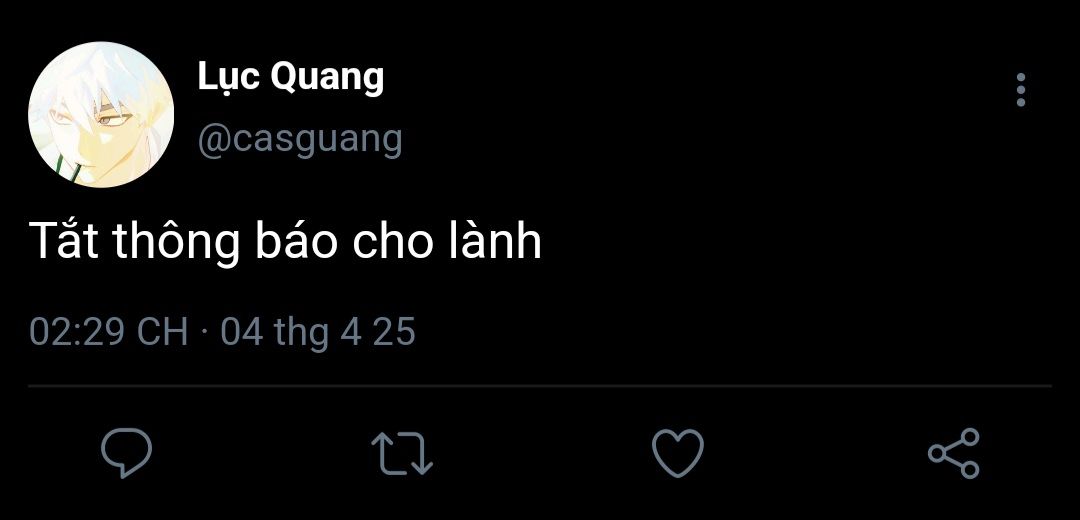Like the tweet with the heart icon

[x=678, y=453]
